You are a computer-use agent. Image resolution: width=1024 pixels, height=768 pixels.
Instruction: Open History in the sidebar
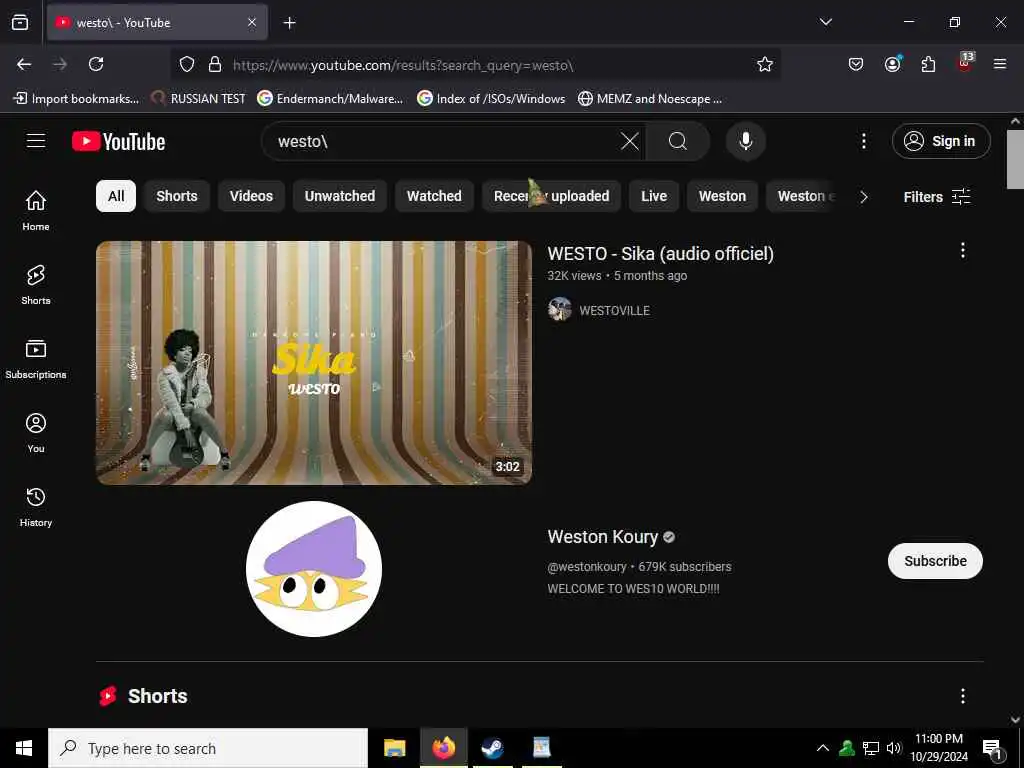(x=36, y=506)
